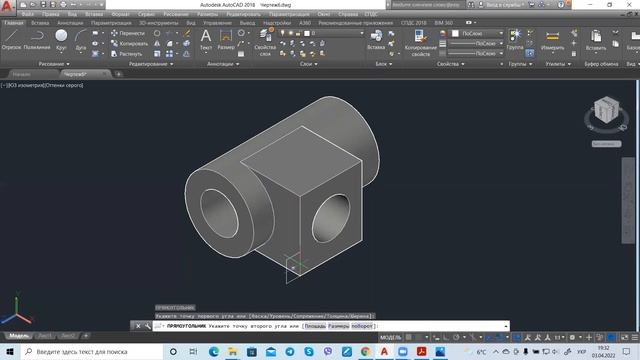Screen dimensions: 640x360
Task: Open Windows Start menu
Action: pos(10,351)
